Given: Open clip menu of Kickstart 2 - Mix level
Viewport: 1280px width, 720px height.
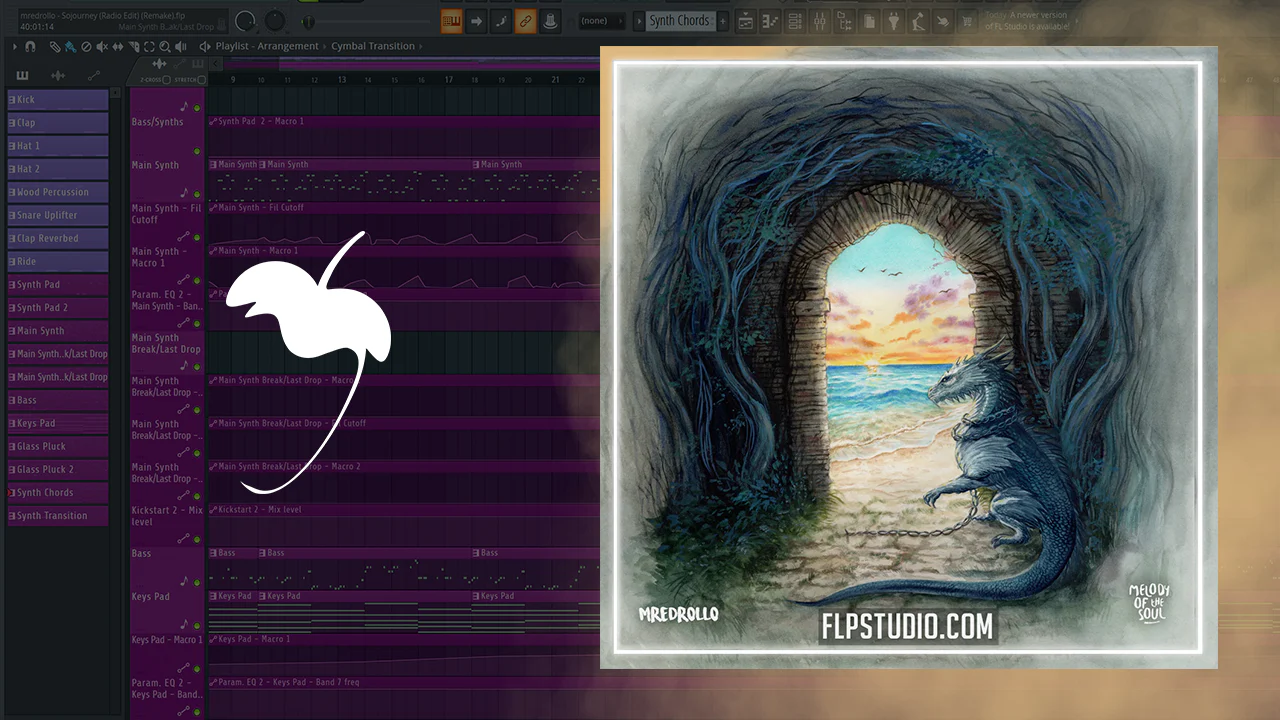Looking at the screenshot, I should [x=213, y=509].
